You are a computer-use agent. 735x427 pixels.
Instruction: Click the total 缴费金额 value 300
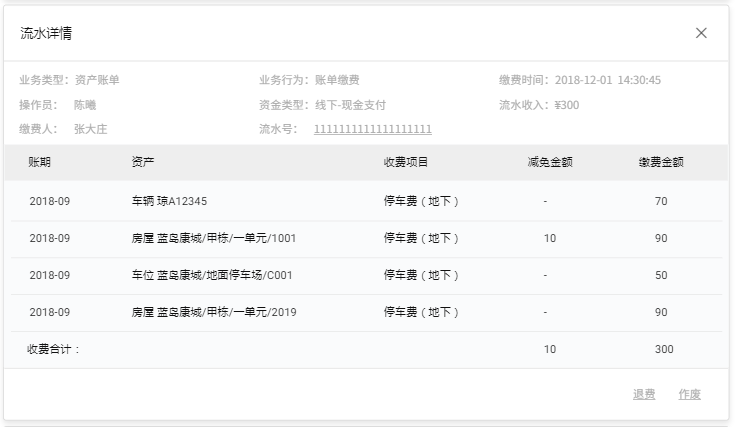tap(664, 349)
